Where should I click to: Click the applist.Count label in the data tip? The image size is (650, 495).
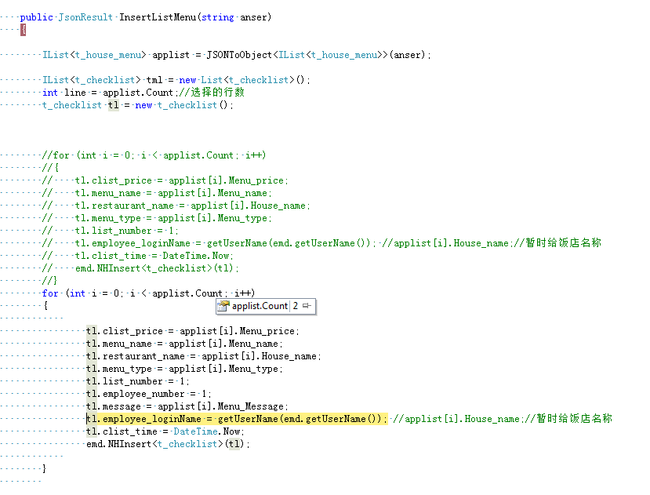point(260,306)
